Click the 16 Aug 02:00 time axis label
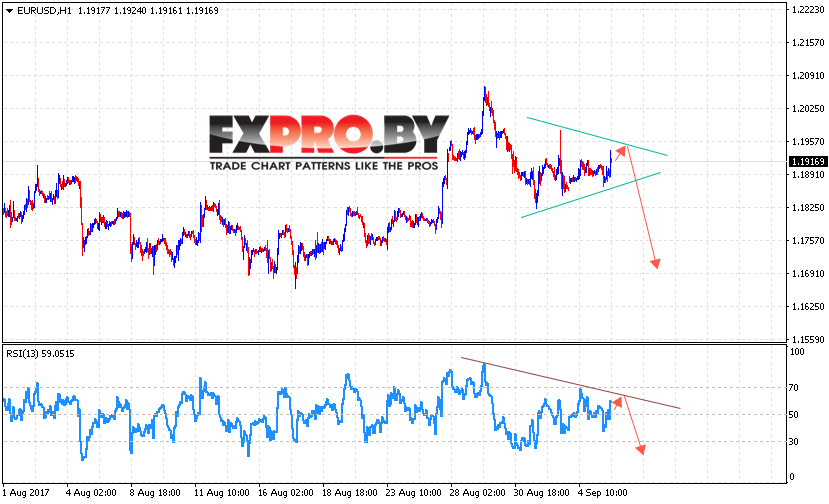The width and height of the screenshot is (829, 504). [285, 492]
